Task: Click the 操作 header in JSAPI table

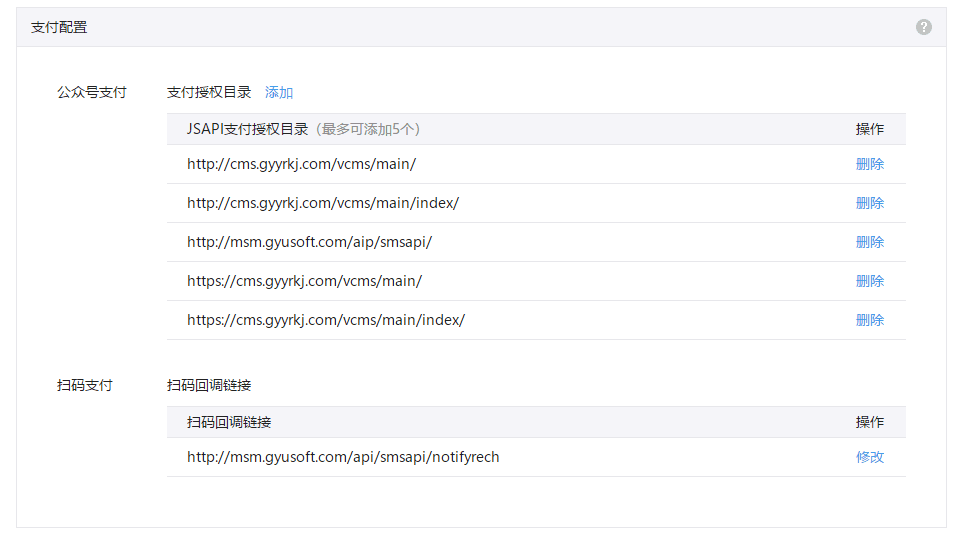Action: pos(870,129)
